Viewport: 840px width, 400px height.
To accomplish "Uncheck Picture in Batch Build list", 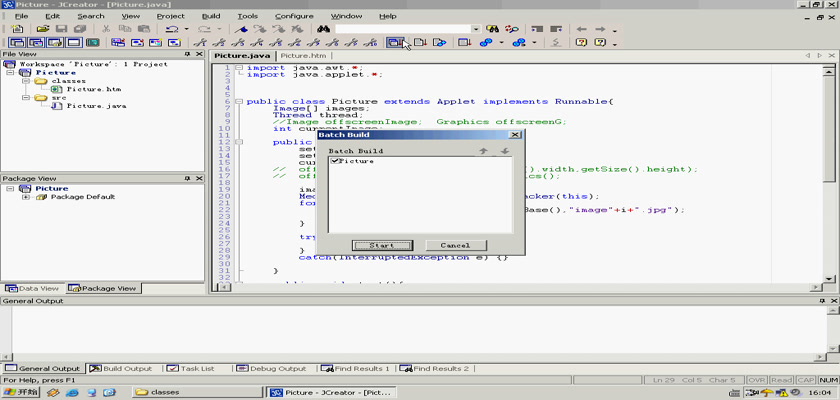I will 335,161.
